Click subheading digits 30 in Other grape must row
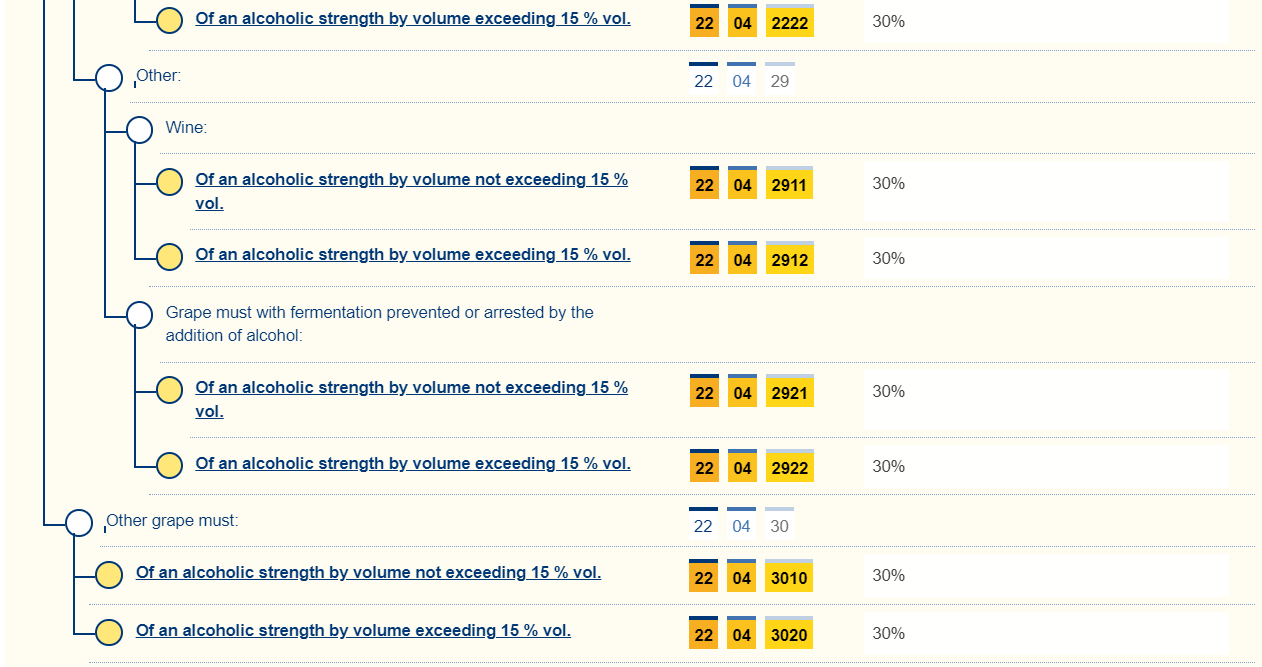Image resolution: width=1262 pixels, height=667 pixels. tap(780, 526)
